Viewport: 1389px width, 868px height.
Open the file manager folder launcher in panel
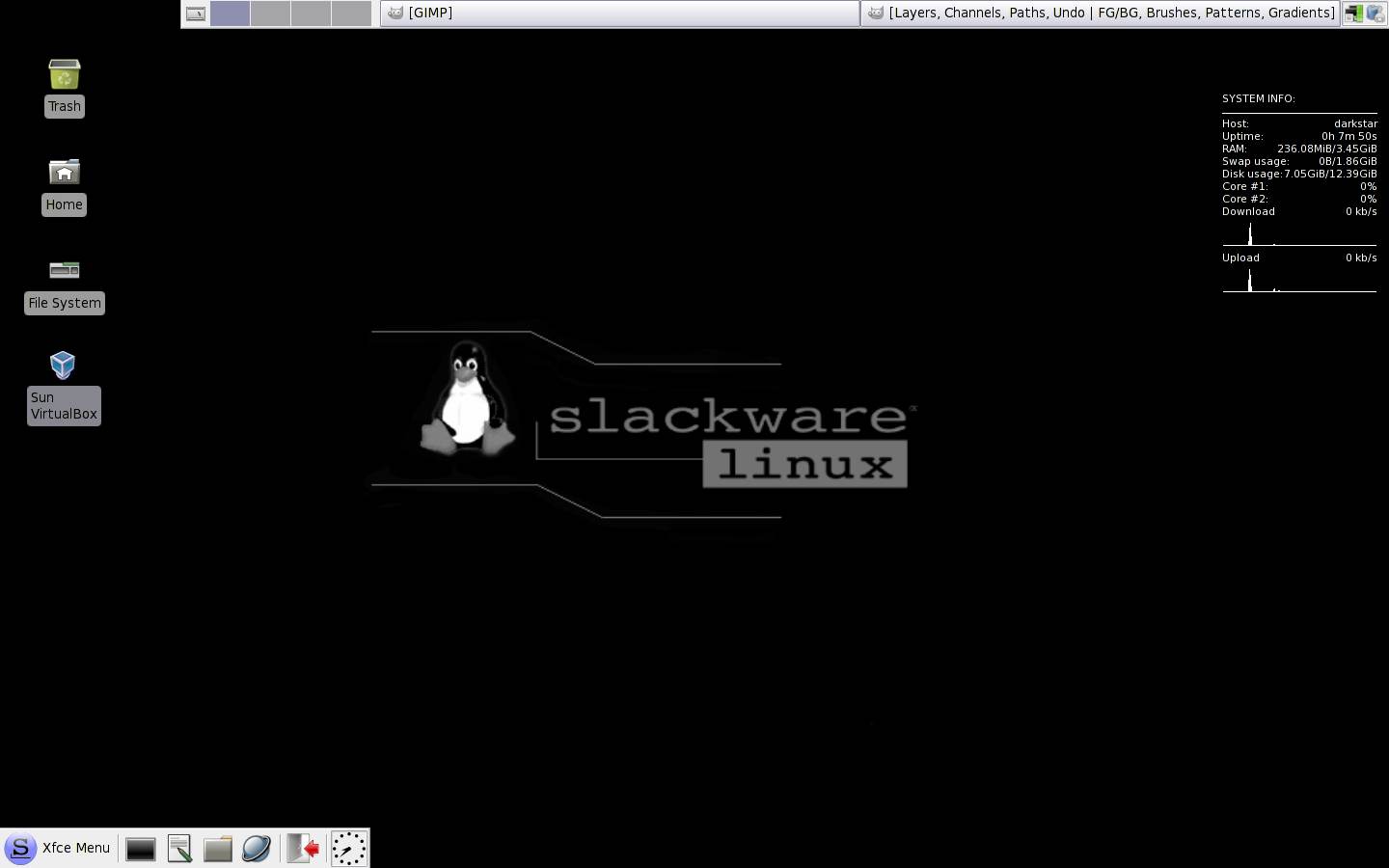(218, 849)
